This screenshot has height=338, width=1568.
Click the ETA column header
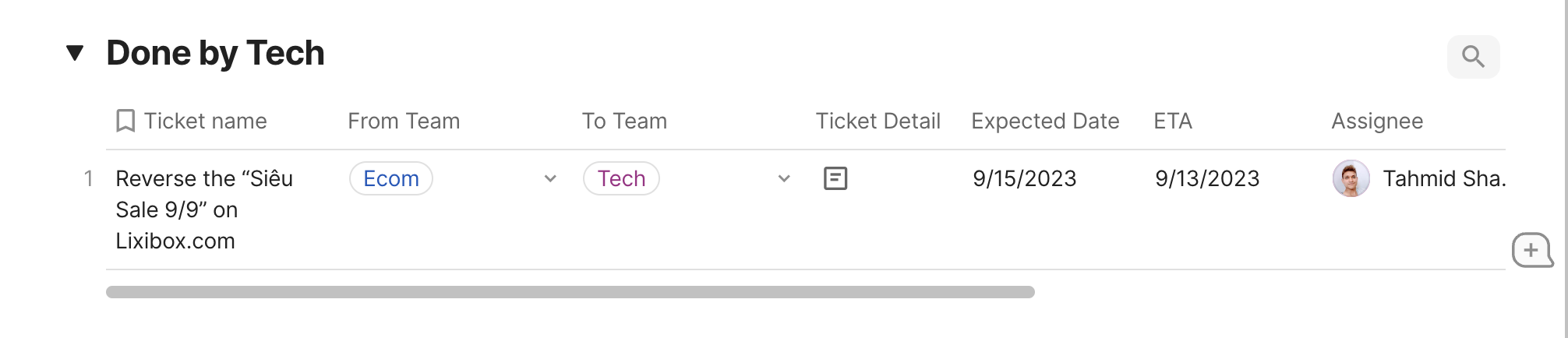(x=1173, y=121)
